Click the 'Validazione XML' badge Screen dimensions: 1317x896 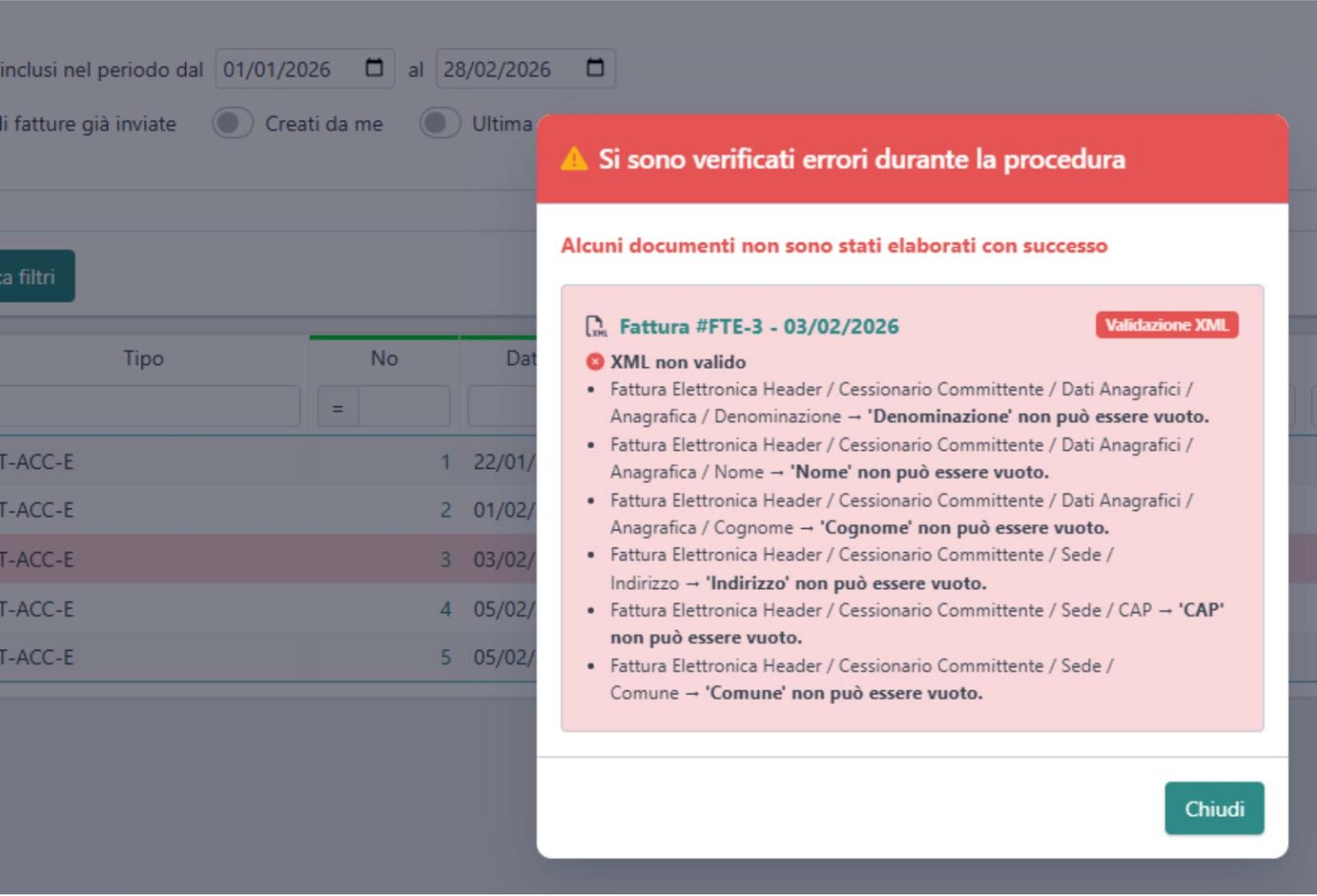[x=1166, y=325]
